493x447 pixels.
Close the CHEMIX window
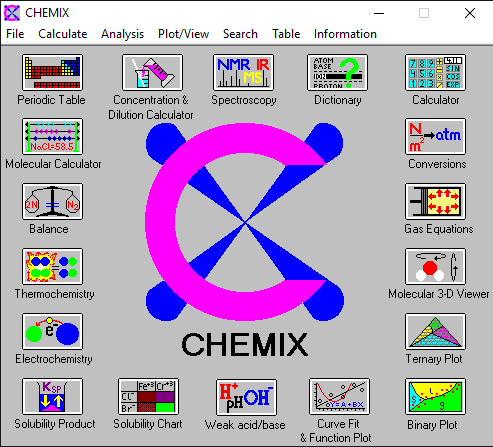click(470, 13)
